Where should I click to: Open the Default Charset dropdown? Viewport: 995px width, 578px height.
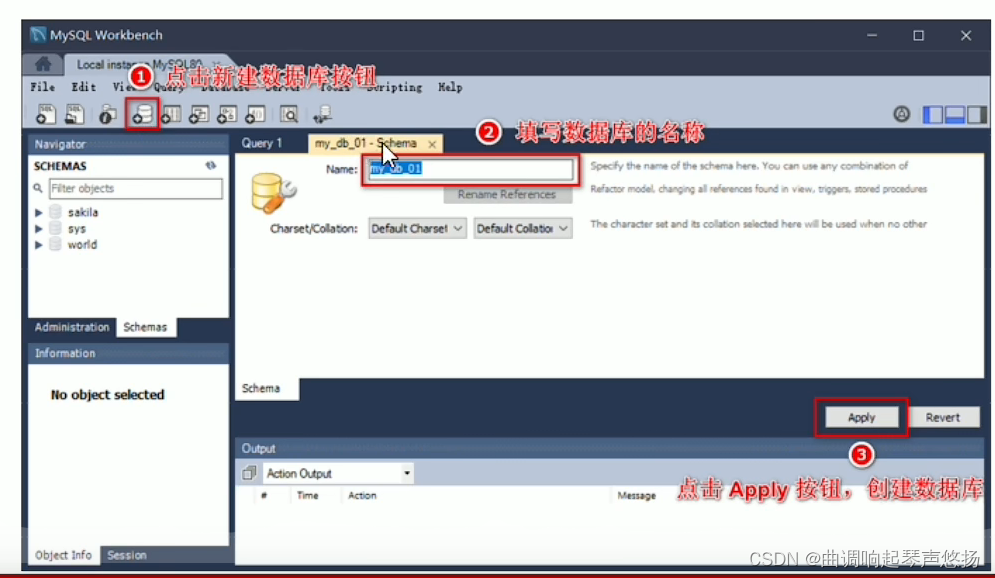417,228
